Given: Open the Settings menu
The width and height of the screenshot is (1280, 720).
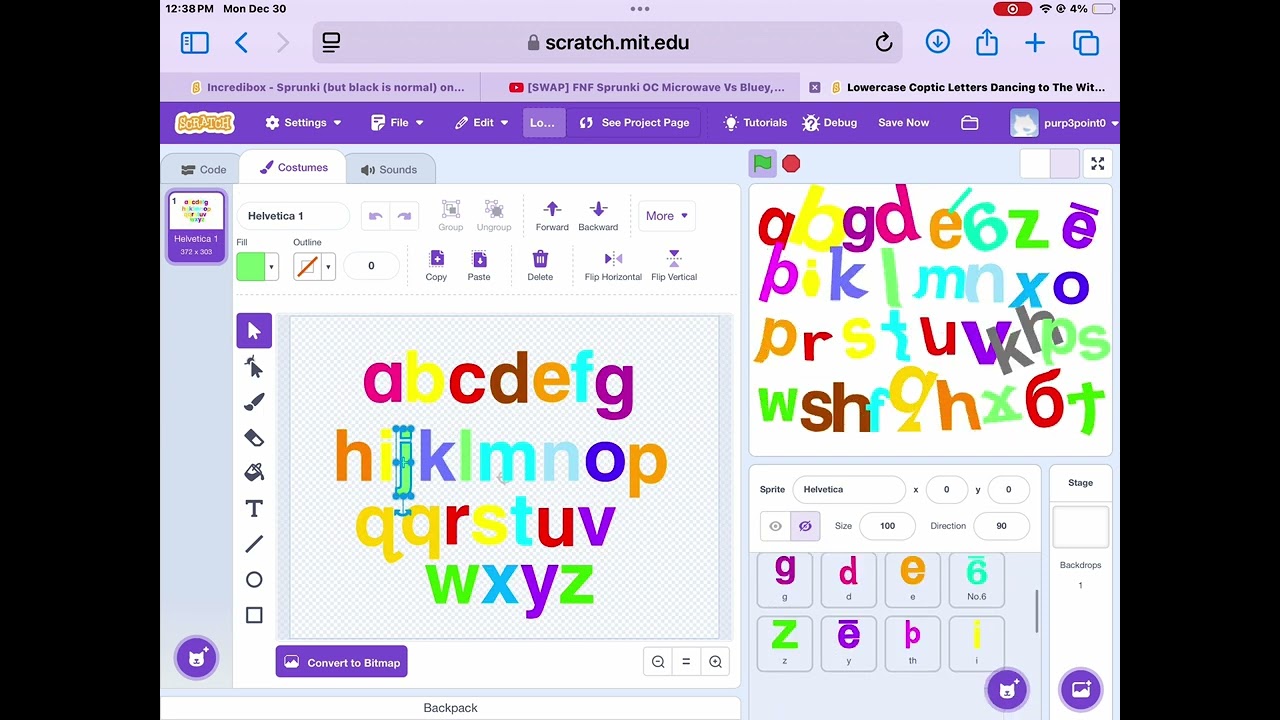Looking at the screenshot, I should [303, 123].
